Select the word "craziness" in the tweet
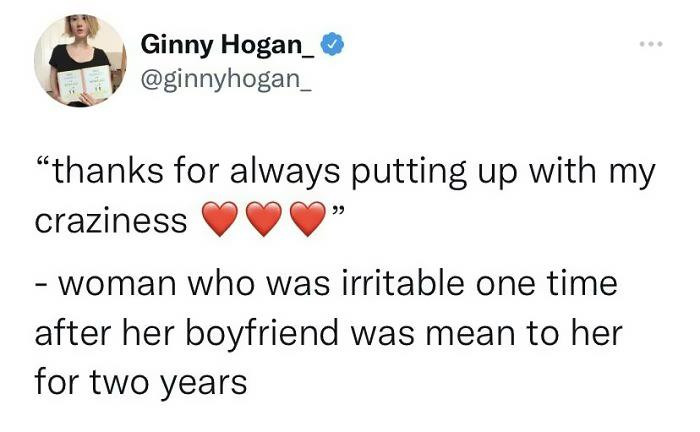Viewport: 700px width, 432px height. point(111,222)
